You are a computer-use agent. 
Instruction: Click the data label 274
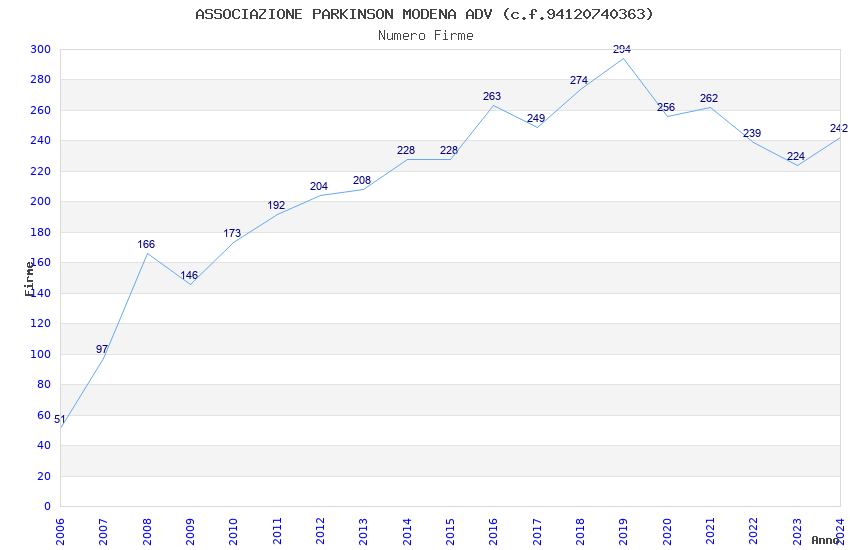[x=579, y=80]
